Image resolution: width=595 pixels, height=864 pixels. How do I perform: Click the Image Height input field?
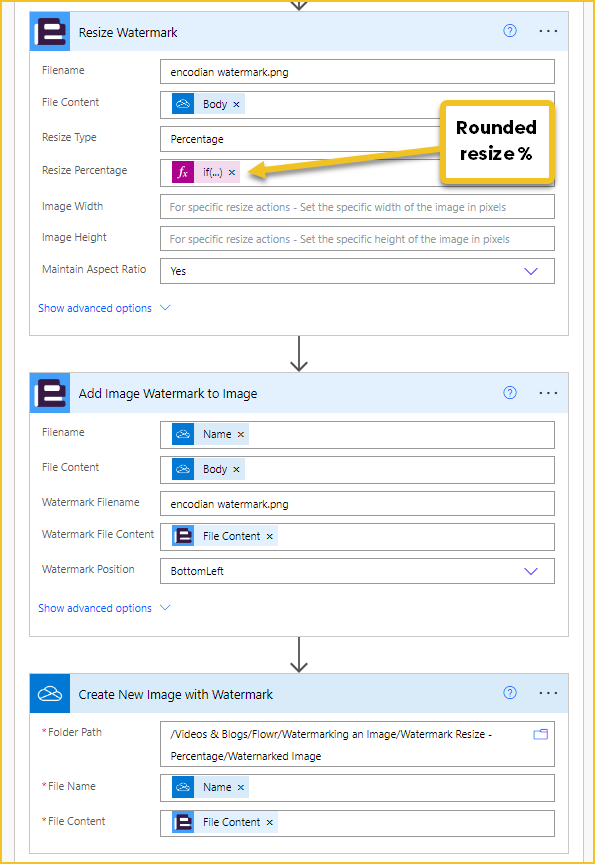pos(357,239)
